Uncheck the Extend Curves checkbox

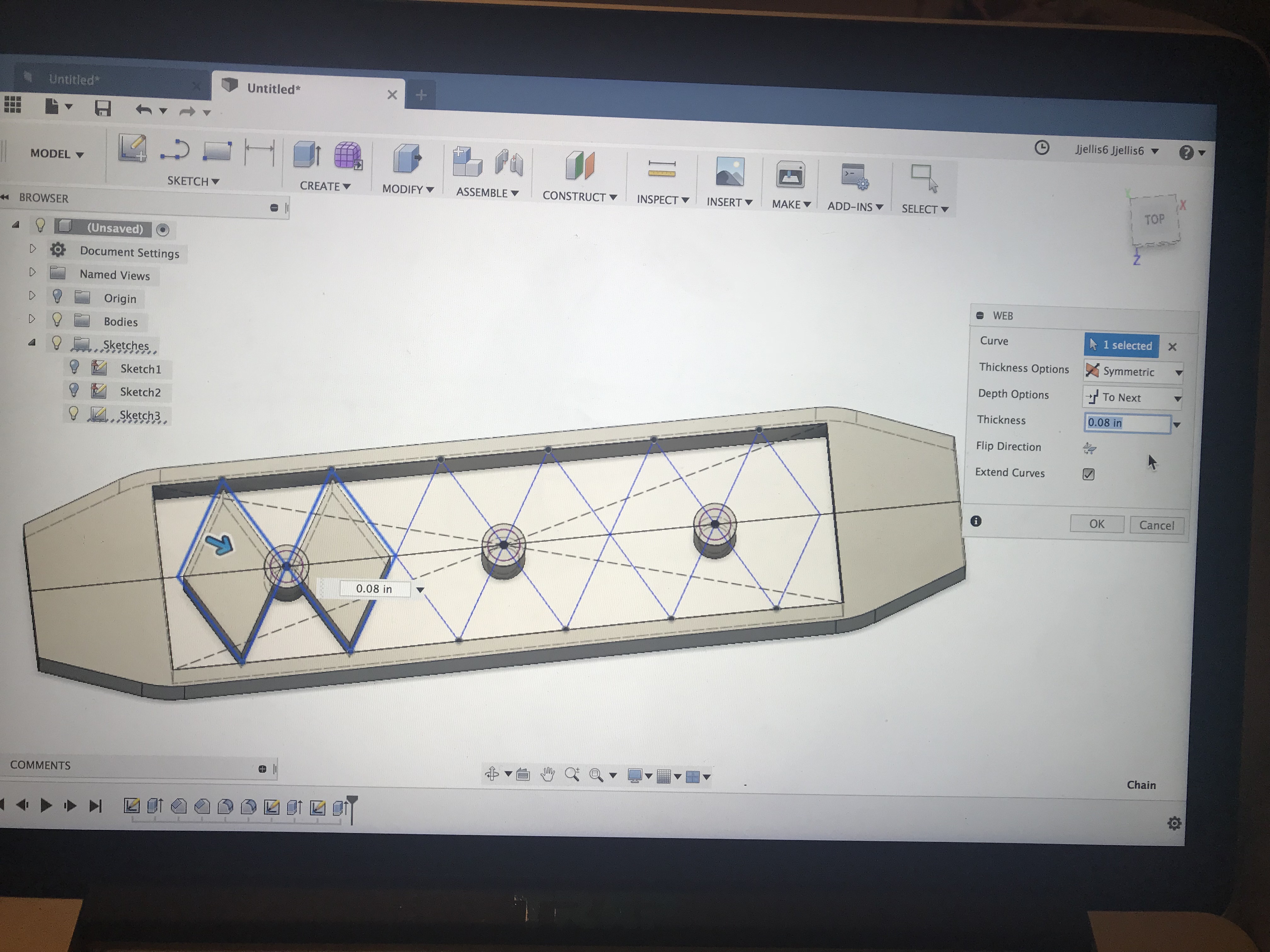[1088, 474]
